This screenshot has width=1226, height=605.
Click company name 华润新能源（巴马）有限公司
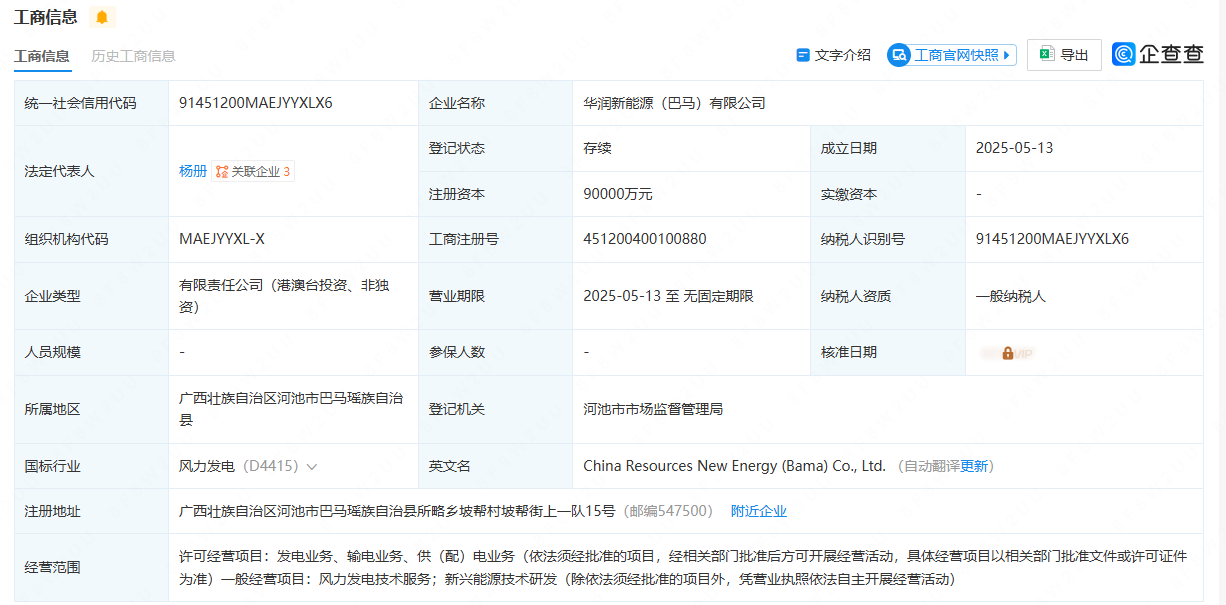pos(674,103)
